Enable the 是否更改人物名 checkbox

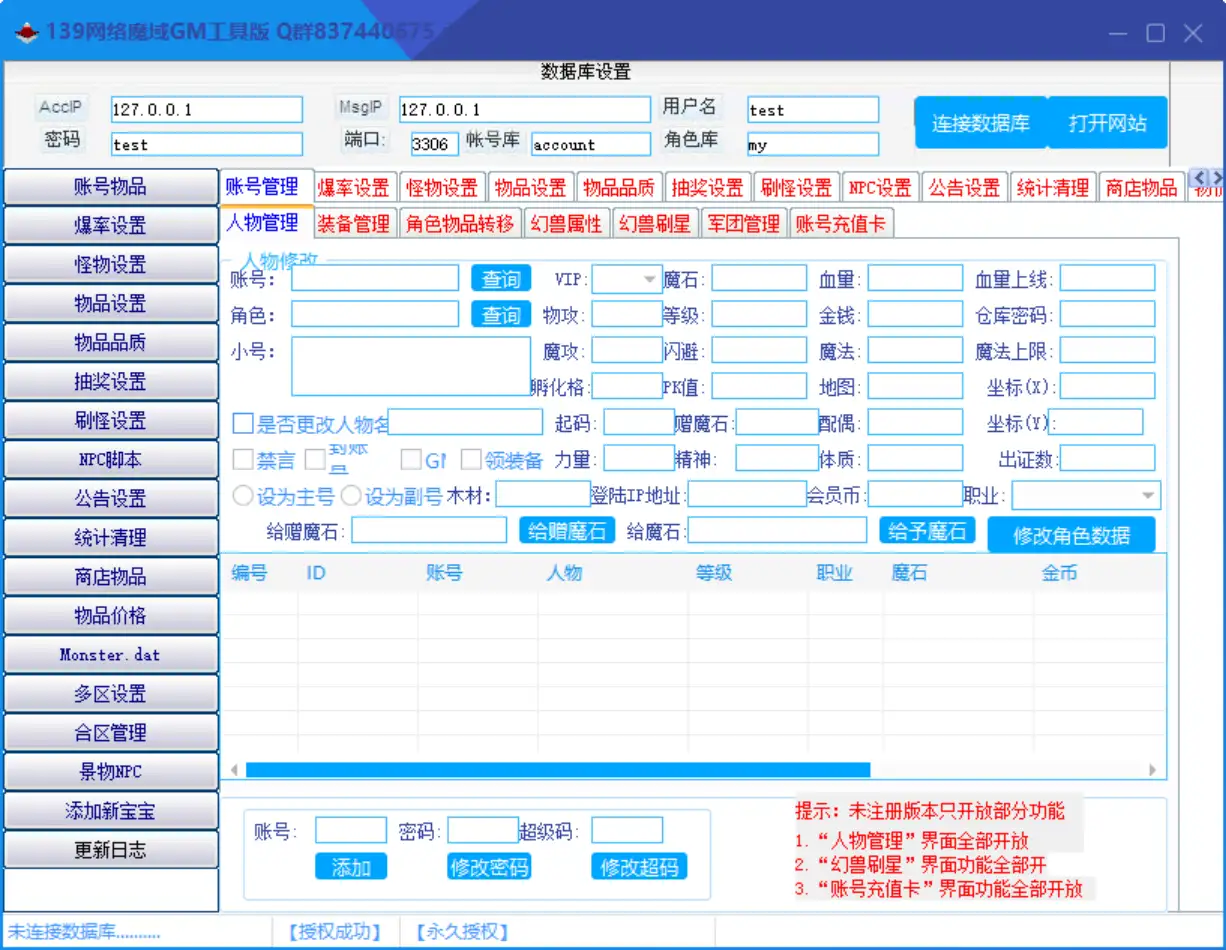pyautogui.click(x=241, y=422)
